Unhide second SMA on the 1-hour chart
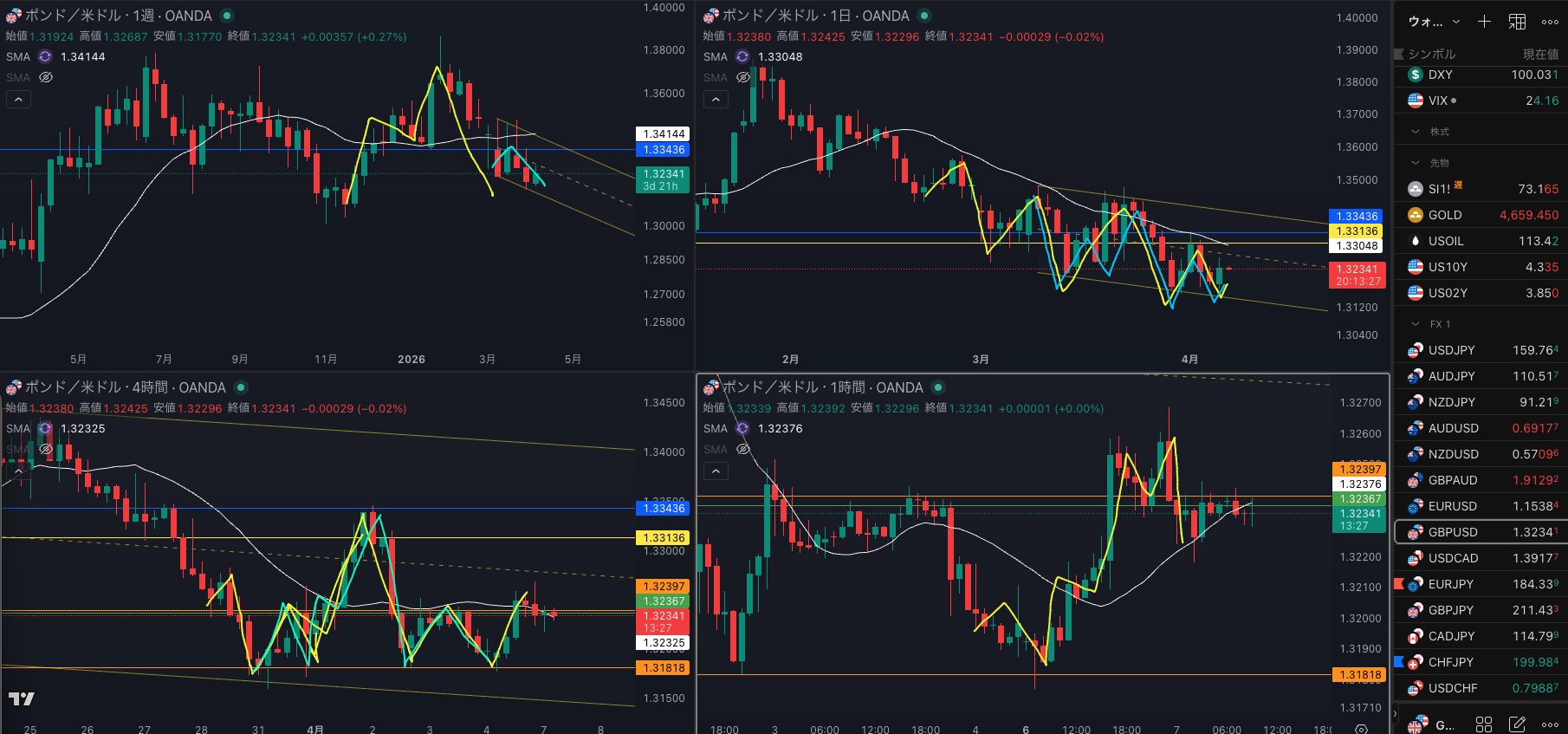The height and width of the screenshot is (734, 1568). coord(742,449)
